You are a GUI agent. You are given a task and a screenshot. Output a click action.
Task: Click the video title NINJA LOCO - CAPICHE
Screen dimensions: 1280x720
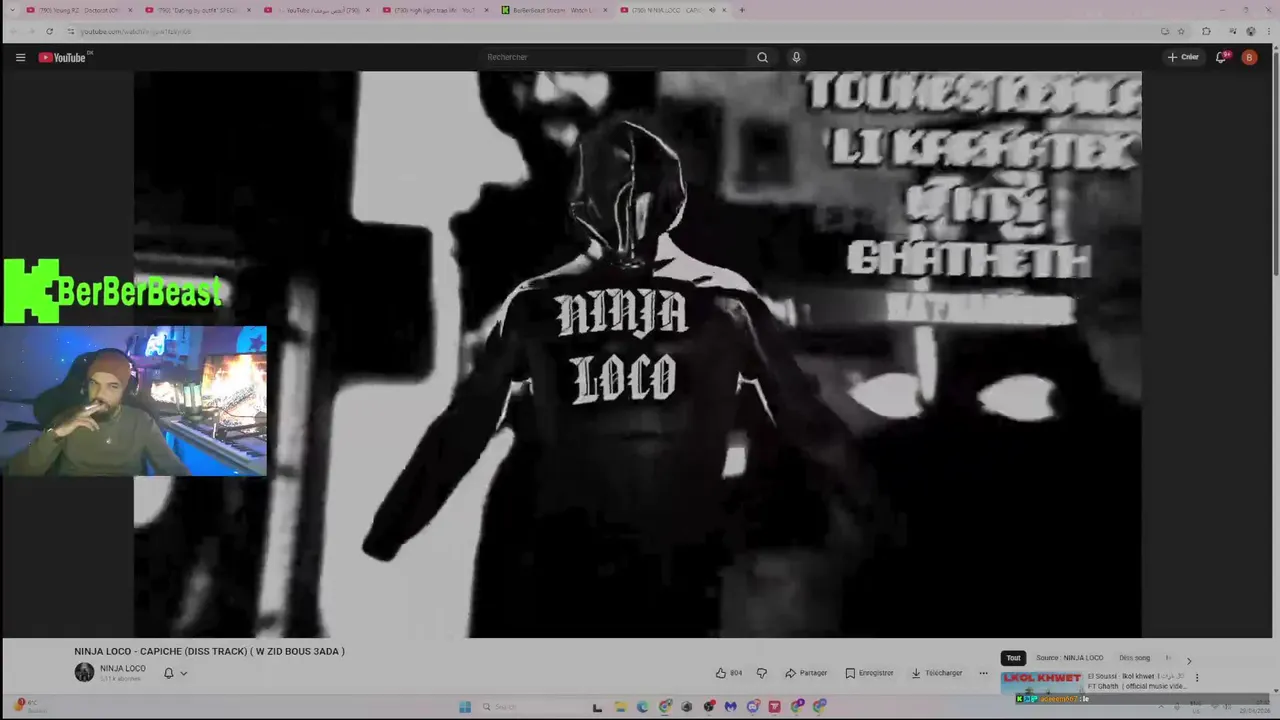209,651
